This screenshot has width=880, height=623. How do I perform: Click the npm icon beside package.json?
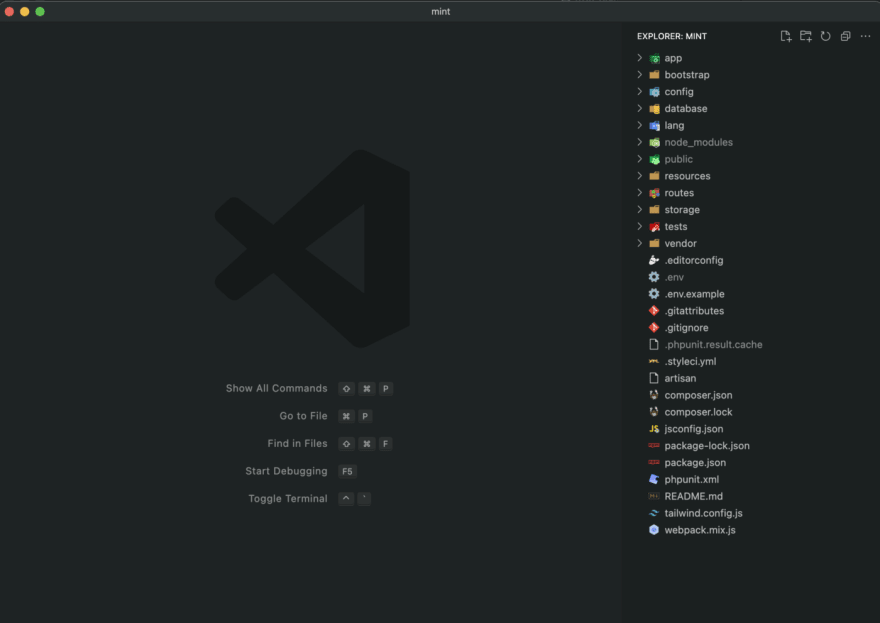point(654,462)
